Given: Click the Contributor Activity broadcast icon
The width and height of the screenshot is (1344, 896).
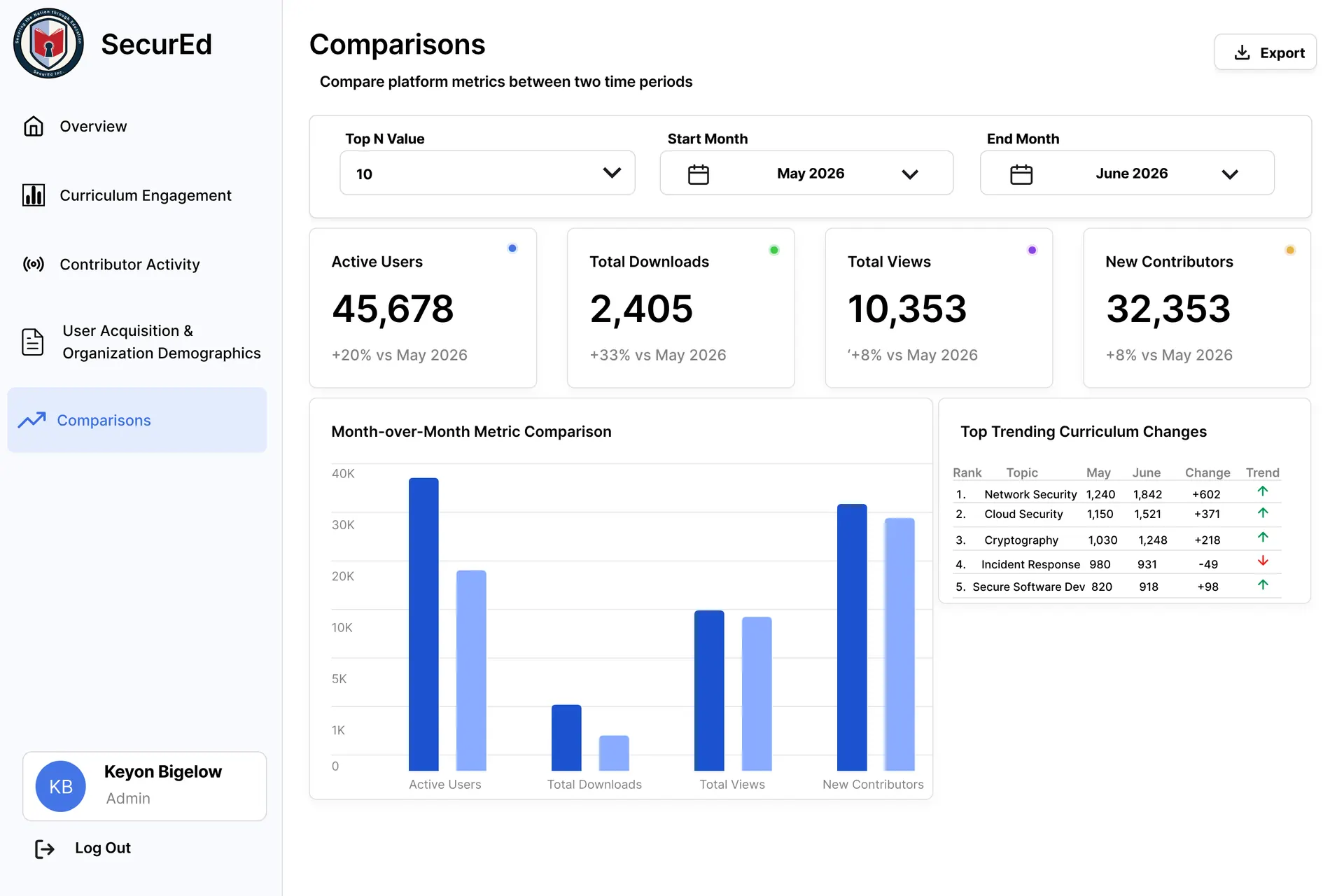Looking at the screenshot, I should click(34, 264).
